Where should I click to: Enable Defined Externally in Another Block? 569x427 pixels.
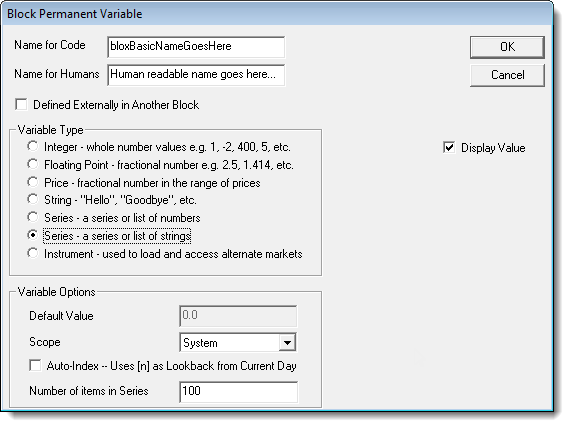pos(21,105)
